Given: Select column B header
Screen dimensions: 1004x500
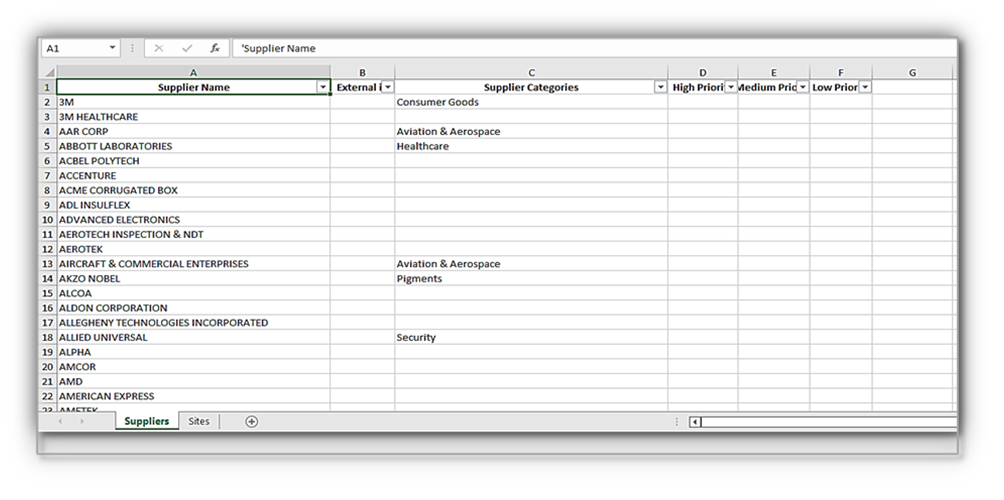Looking at the screenshot, I should click(x=362, y=73).
